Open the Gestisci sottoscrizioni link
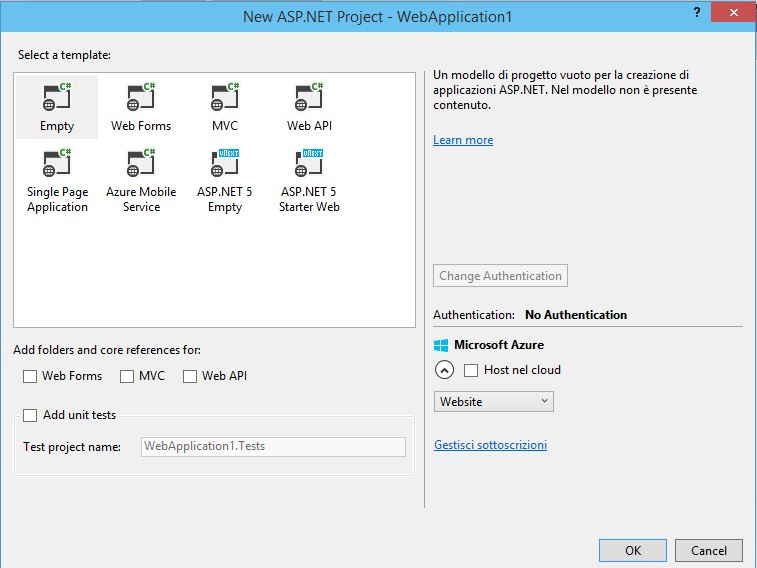 tap(491, 445)
